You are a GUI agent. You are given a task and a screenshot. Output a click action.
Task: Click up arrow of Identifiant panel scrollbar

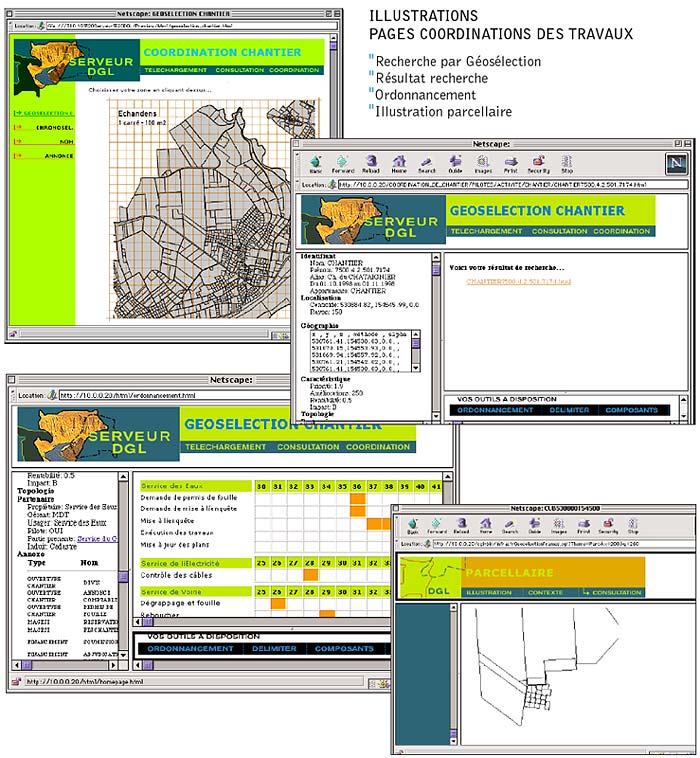[x=436, y=257]
